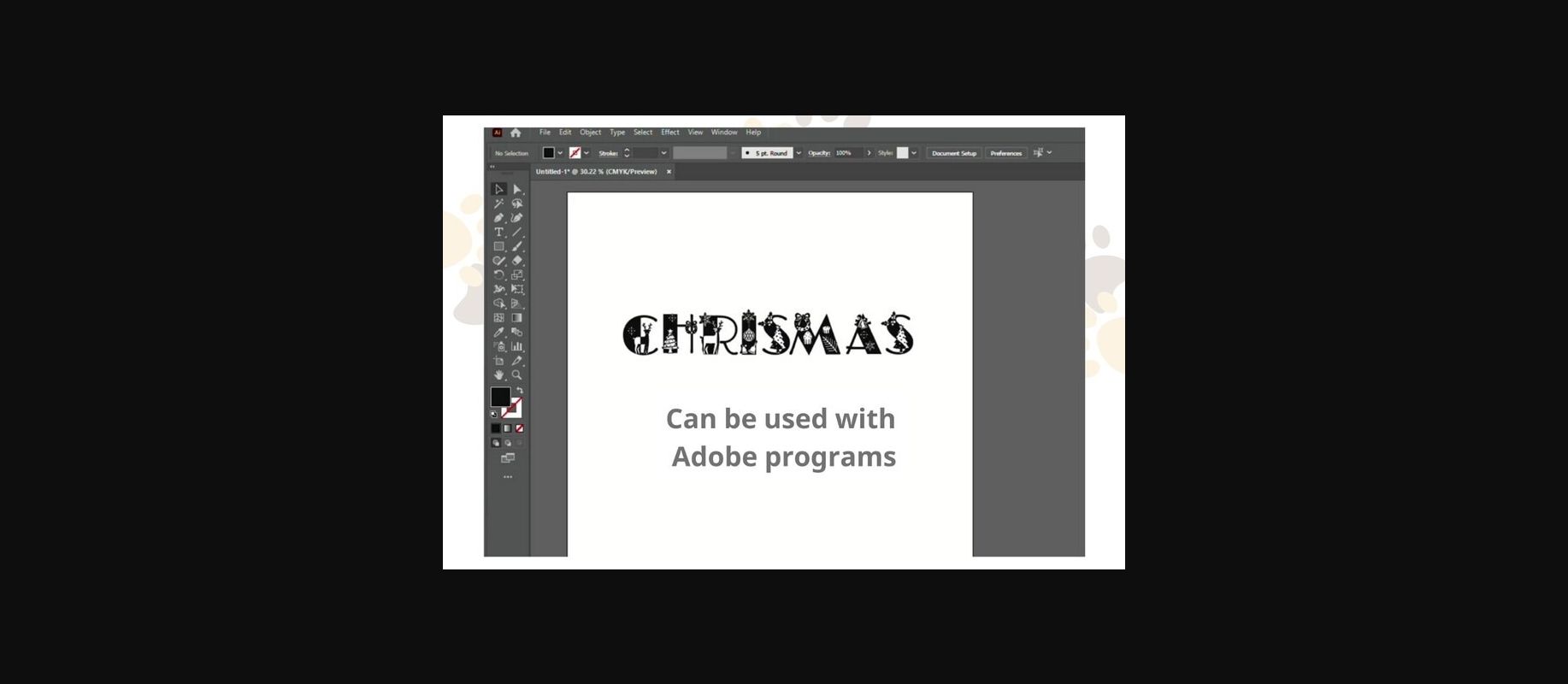Screen dimensions: 1568x684
Task: Select the Hand tool
Action: click(x=499, y=374)
